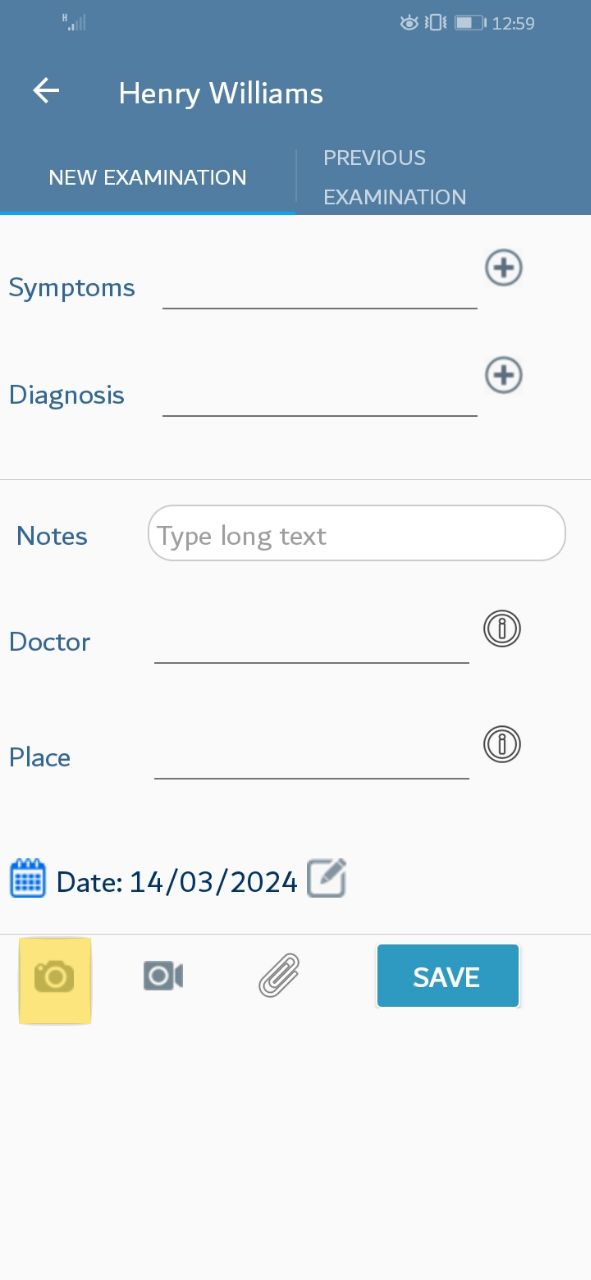Viewport: 591px width, 1280px height.
Task: Click the Notes long text box
Action: 357,533
